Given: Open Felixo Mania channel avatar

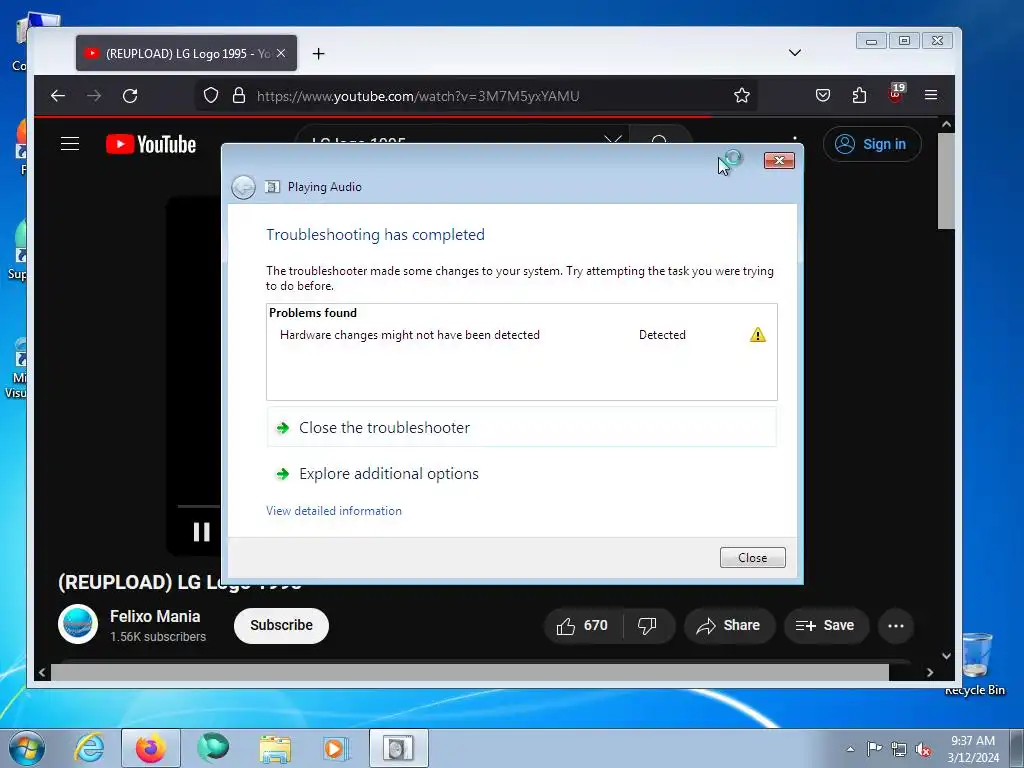Looking at the screenshot, I should pos(78,624).
